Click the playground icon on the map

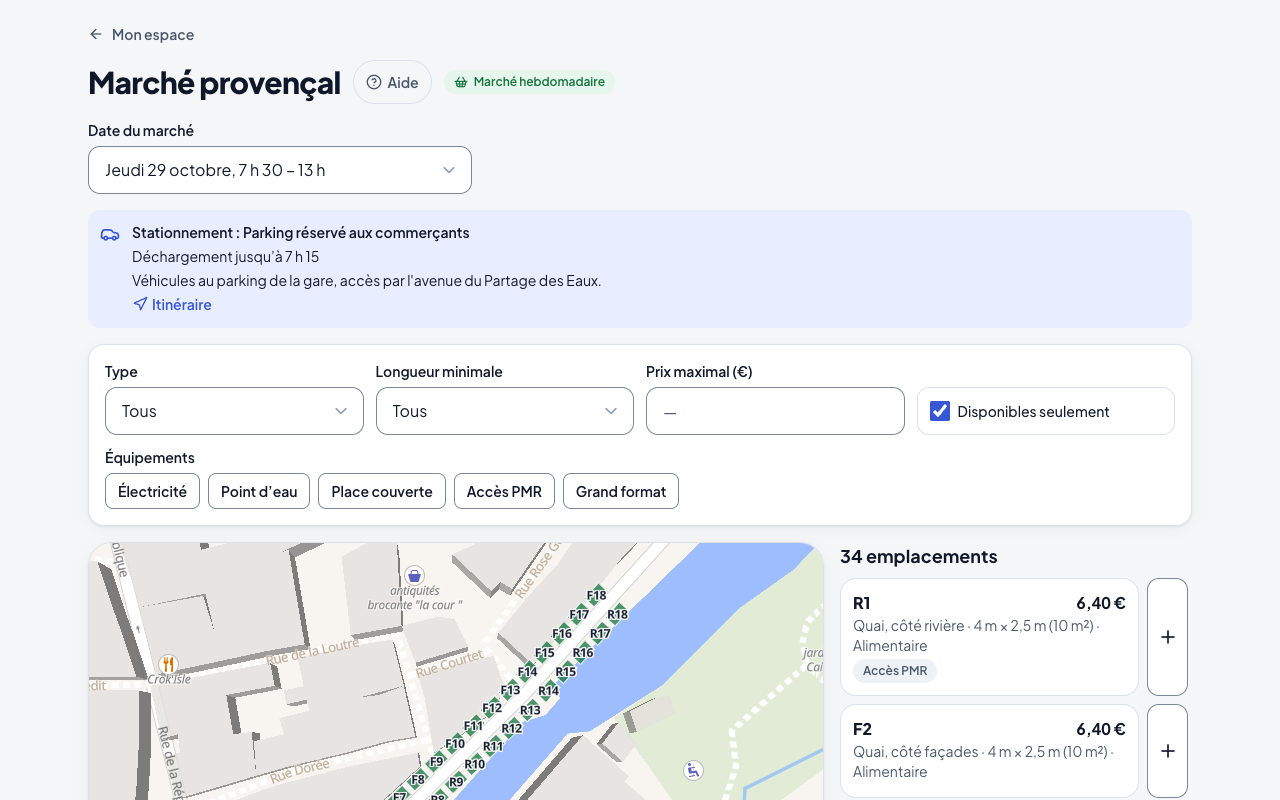[x=693, y=770]
